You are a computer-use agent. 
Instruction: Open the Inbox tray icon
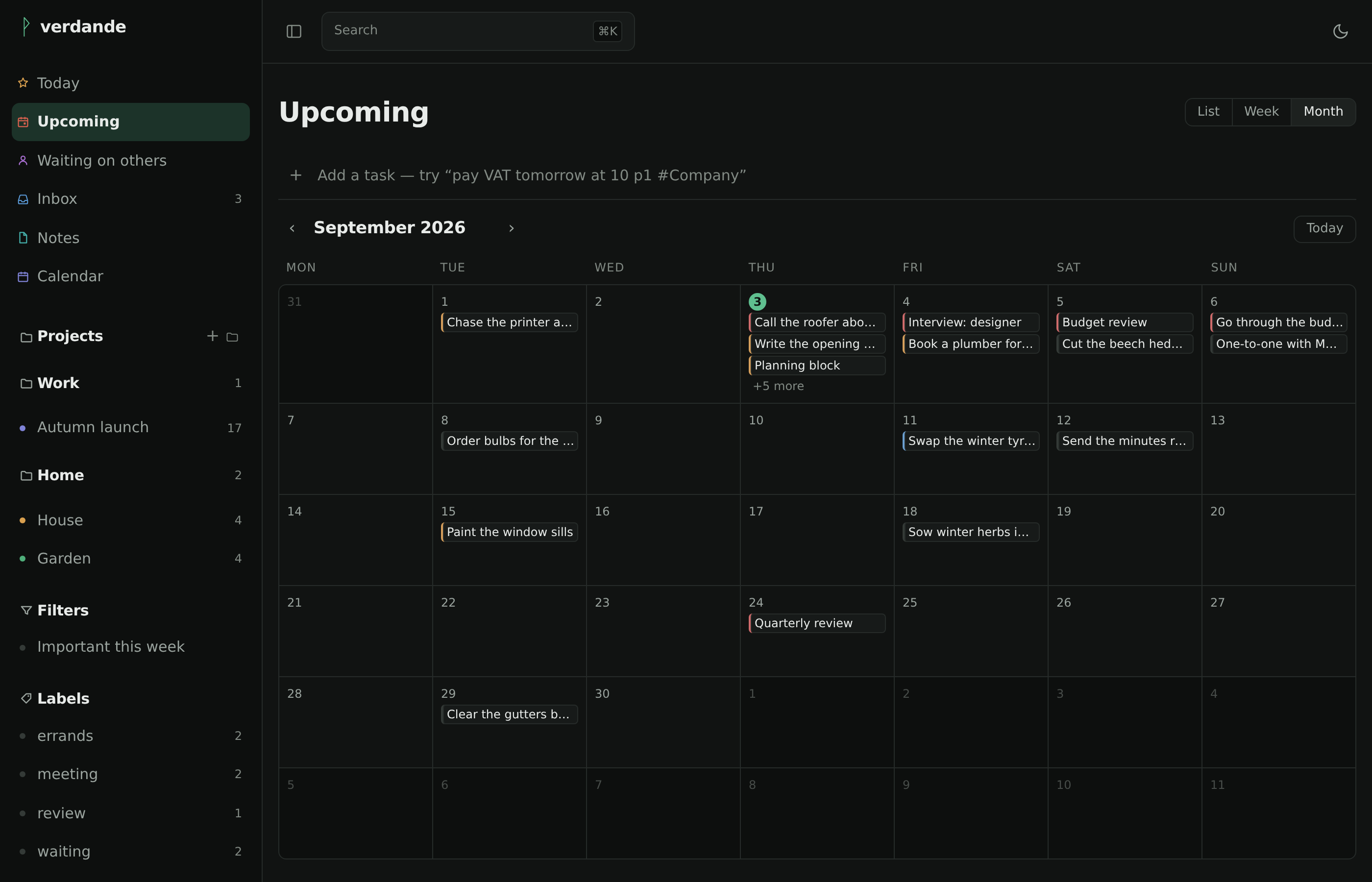pyautogui.click(x=23, y=199)
